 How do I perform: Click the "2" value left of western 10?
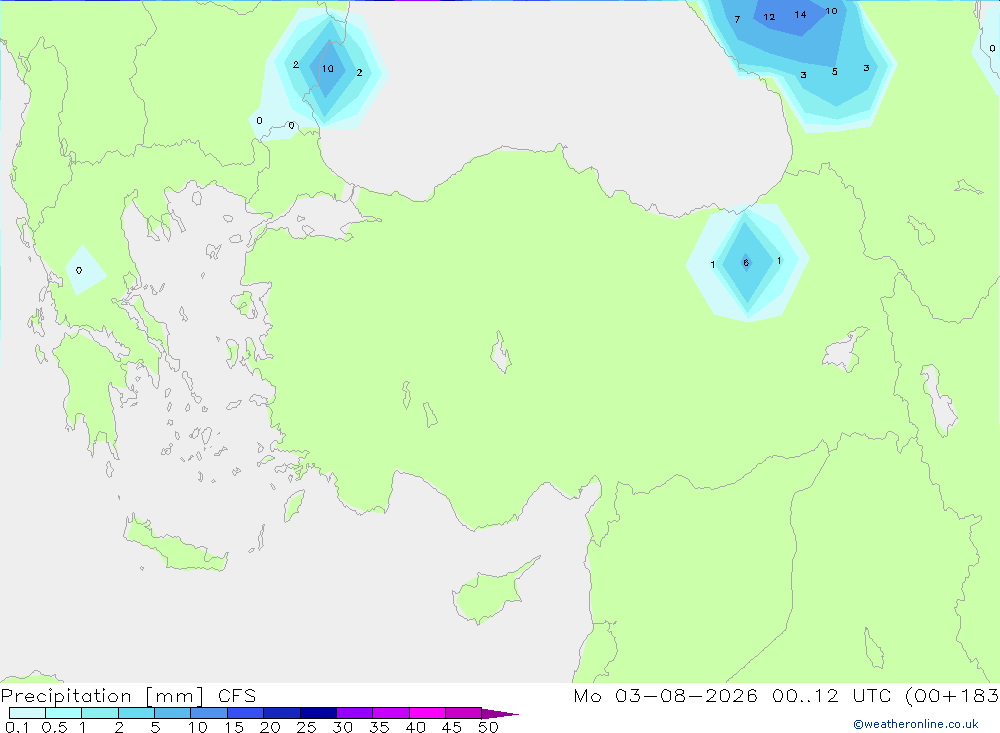pyautogui.click(x=296, y=65)
